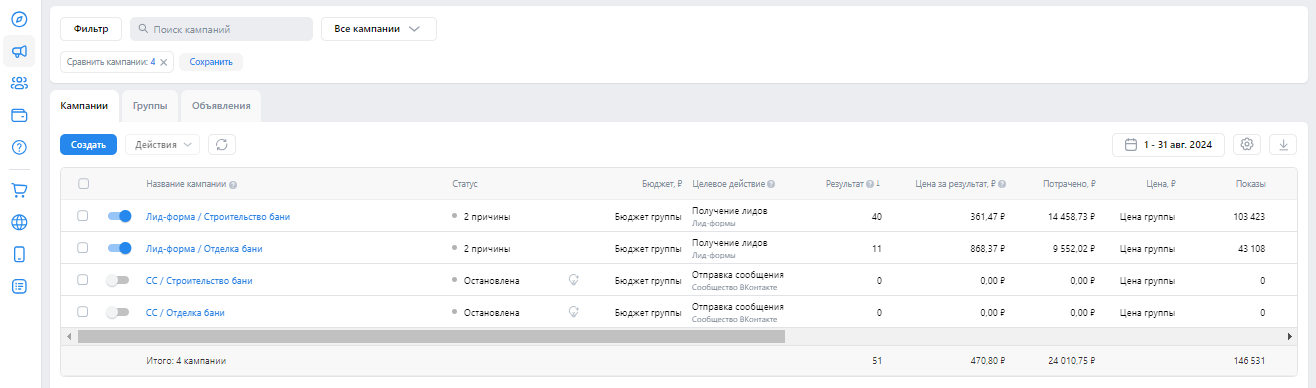Screen dimensions: 1316x388
Task: Open the shopping cart icon in sidebar
Action: (19, 190)
